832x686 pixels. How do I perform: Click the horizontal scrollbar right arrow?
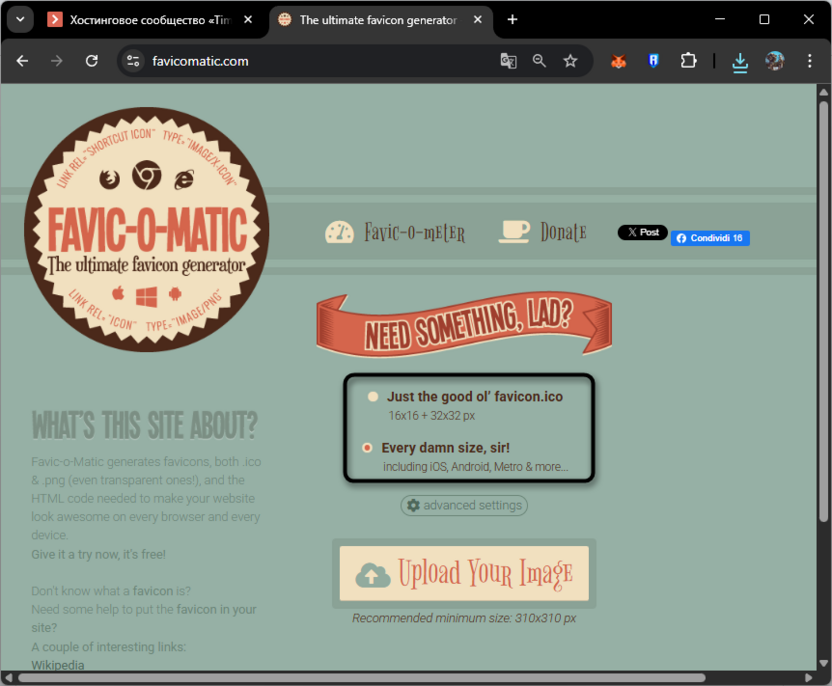coord(808,678)
